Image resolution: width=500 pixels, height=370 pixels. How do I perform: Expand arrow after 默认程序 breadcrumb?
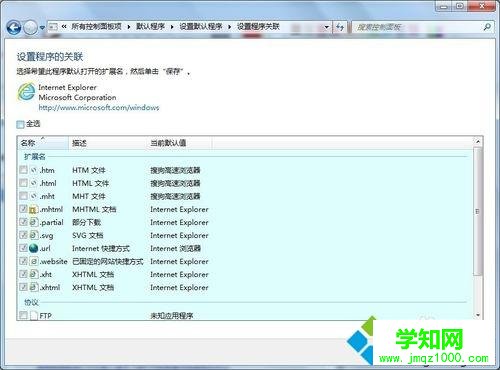172,27
